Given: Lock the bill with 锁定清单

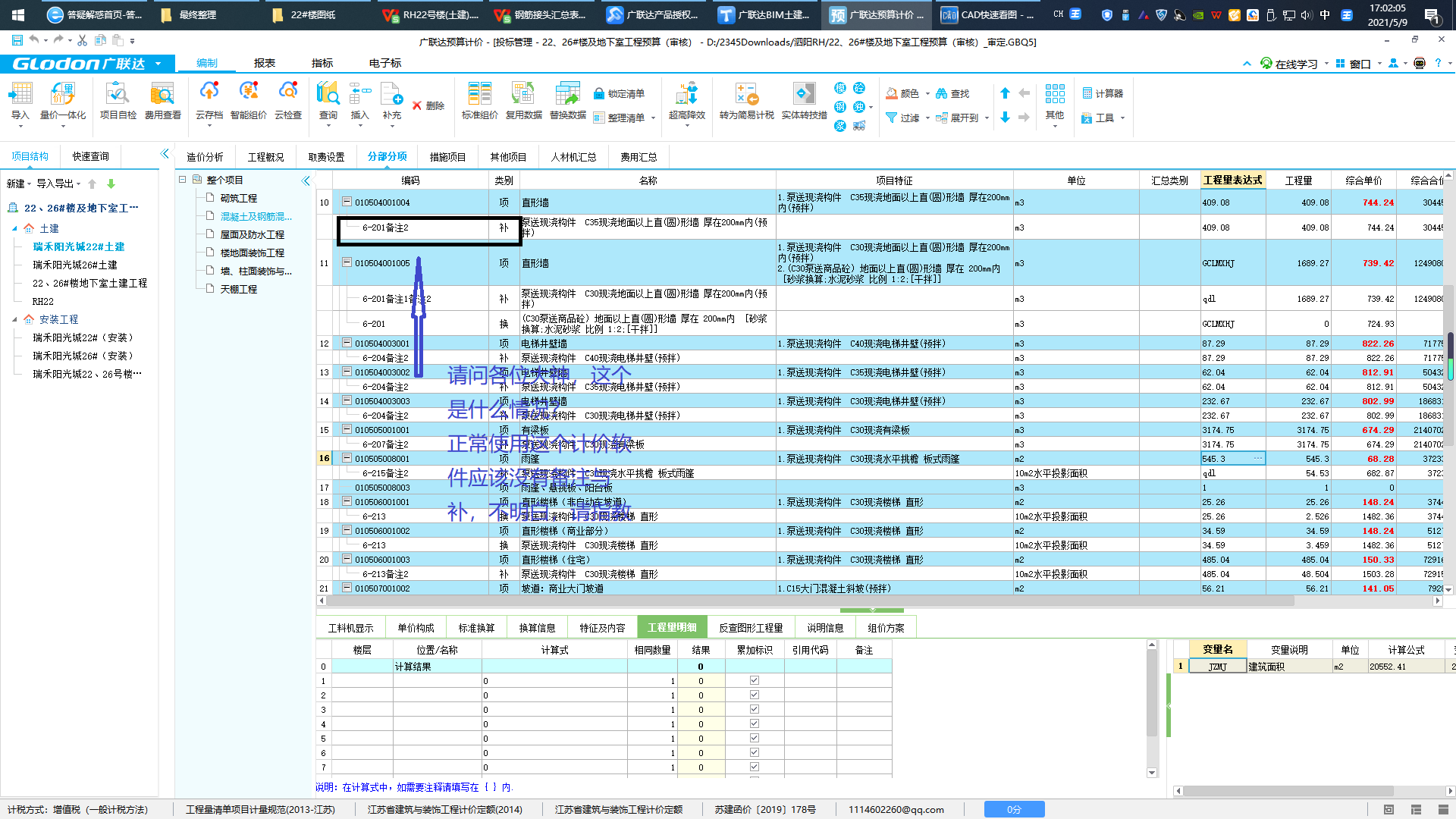Looking at the screenshot, I should (619, 93).
